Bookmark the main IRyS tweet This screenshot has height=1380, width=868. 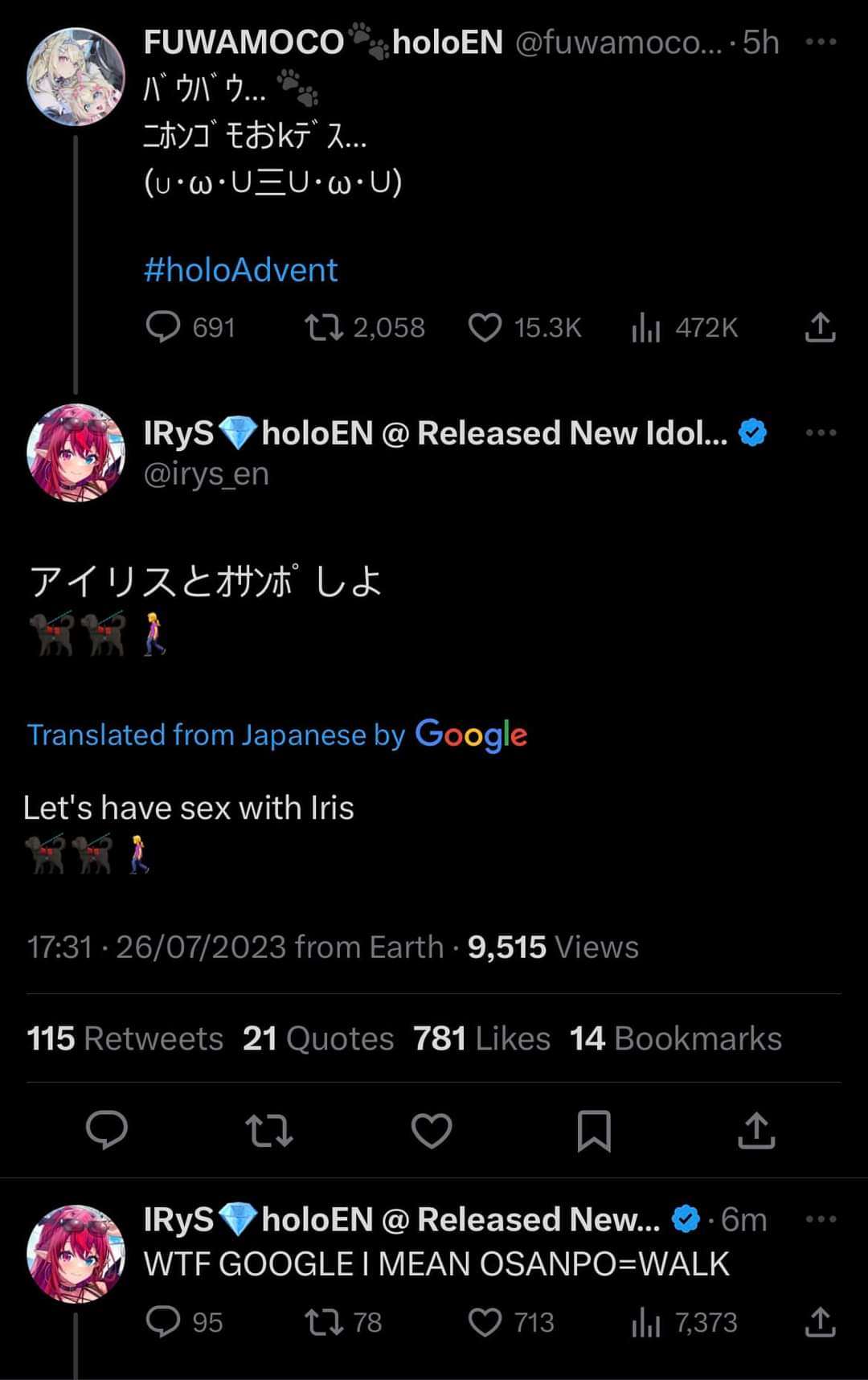594,1129
